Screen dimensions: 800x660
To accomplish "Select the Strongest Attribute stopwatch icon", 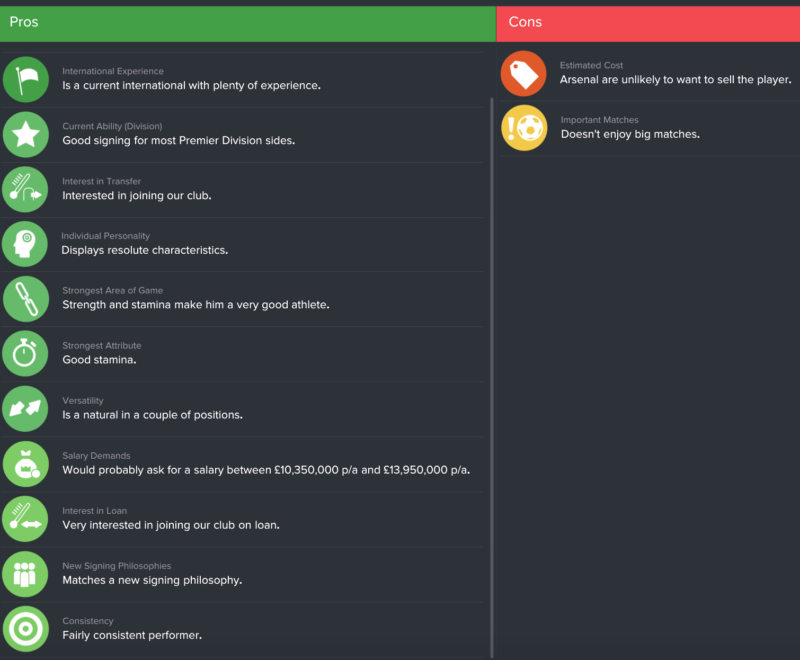I will click(x=25, y=353).
